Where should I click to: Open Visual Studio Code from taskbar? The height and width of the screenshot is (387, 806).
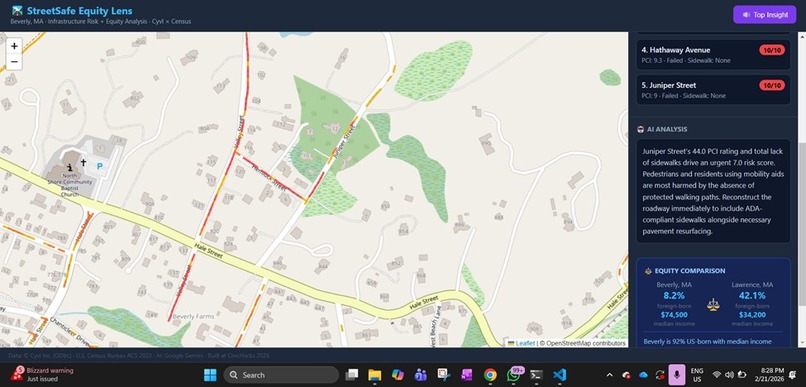(x=559, y=375)
